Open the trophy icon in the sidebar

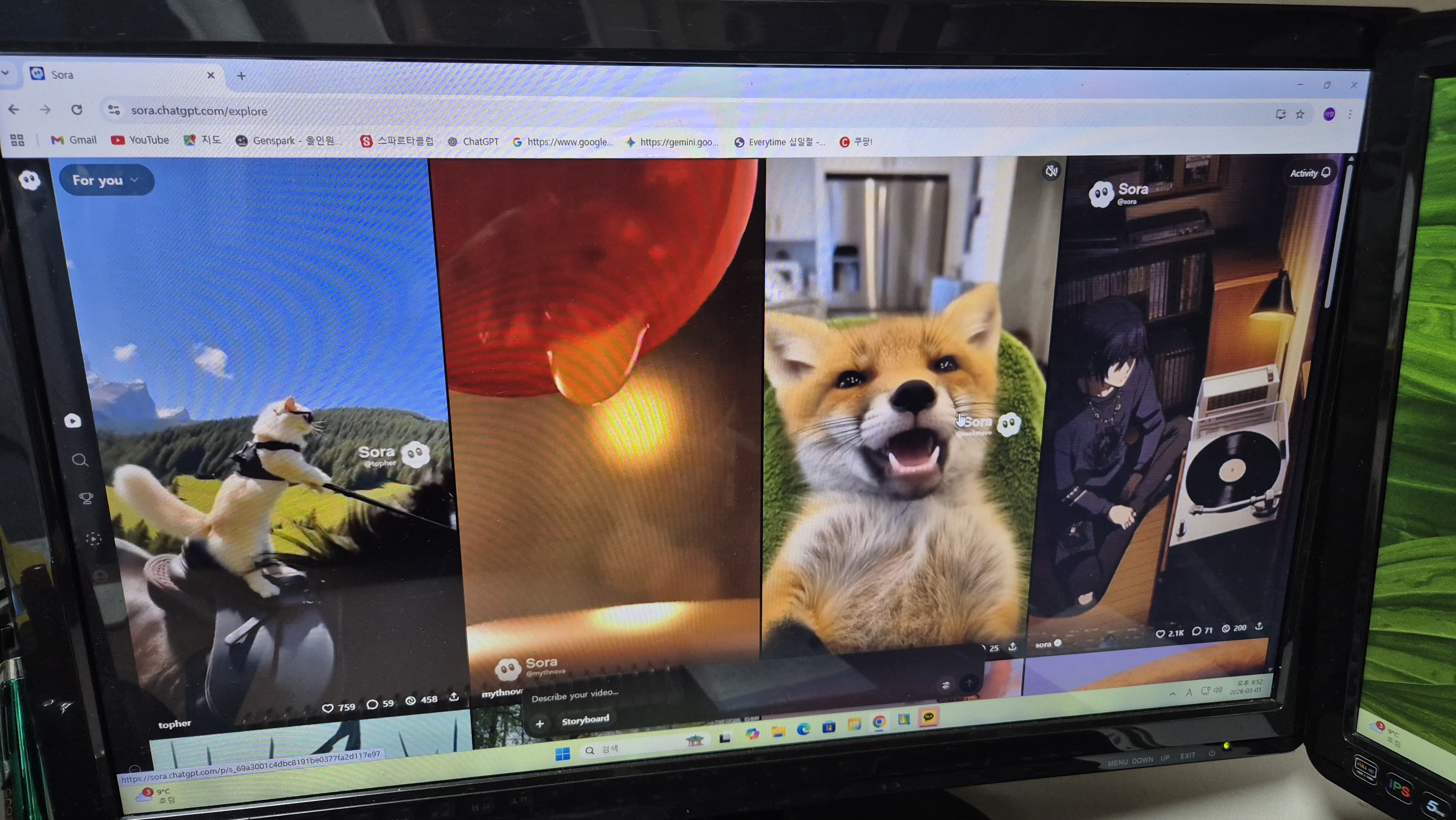click(x=86, y=498)
